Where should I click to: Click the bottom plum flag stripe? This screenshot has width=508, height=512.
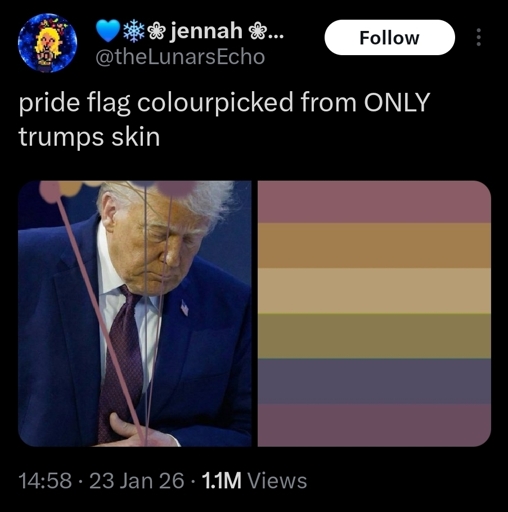pyautogui.click(x=374, y=425)
